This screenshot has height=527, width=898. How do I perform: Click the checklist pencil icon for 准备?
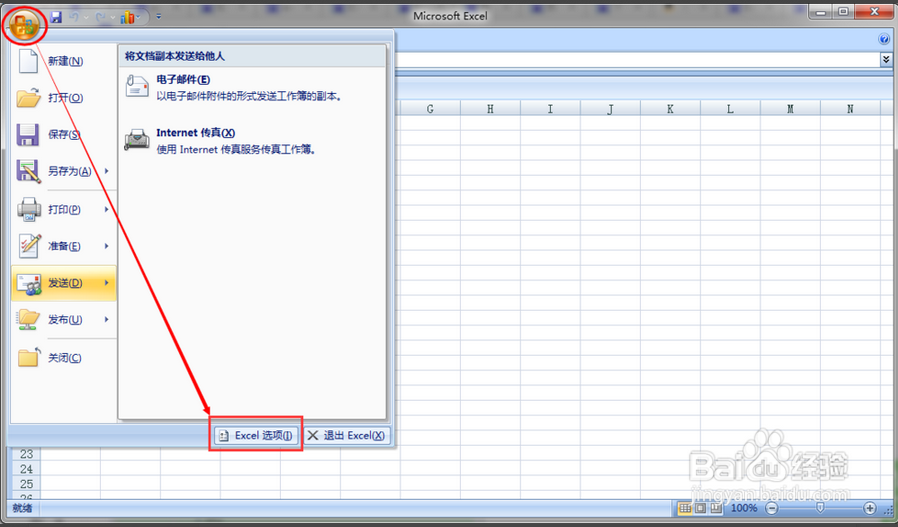coord(29,246)
